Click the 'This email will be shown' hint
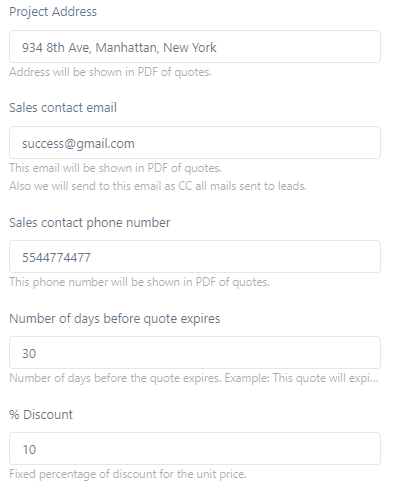396x489 pixels. [115, 168]
